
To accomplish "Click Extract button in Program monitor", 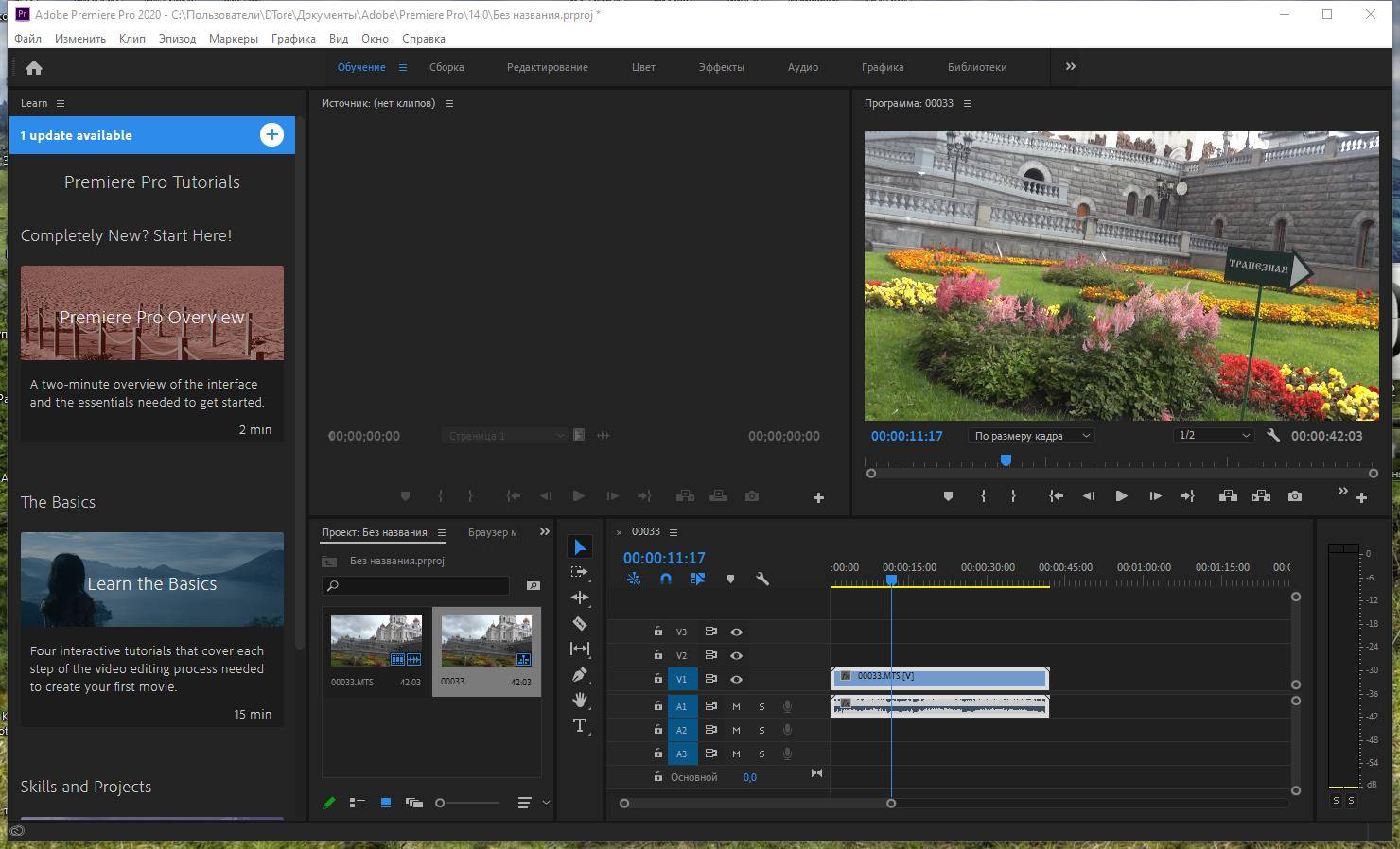I will 1261,496.
